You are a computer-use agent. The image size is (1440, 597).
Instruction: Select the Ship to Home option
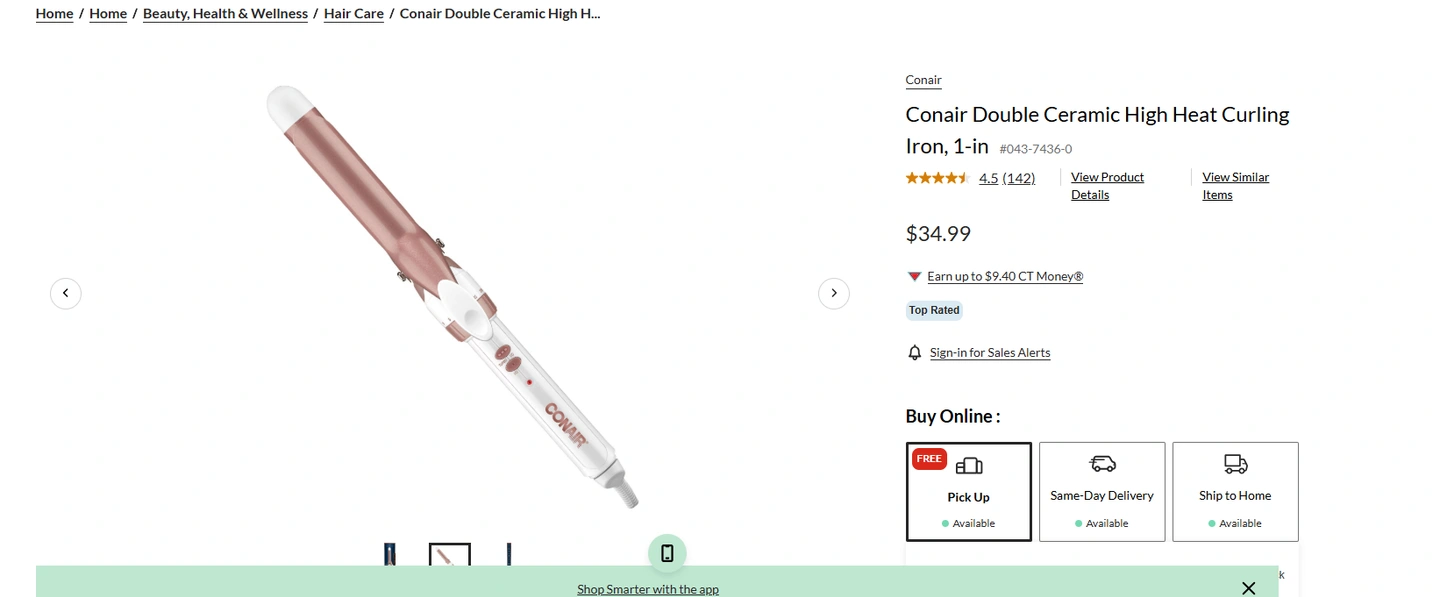pyautogui.click(x=1235, y=492)
